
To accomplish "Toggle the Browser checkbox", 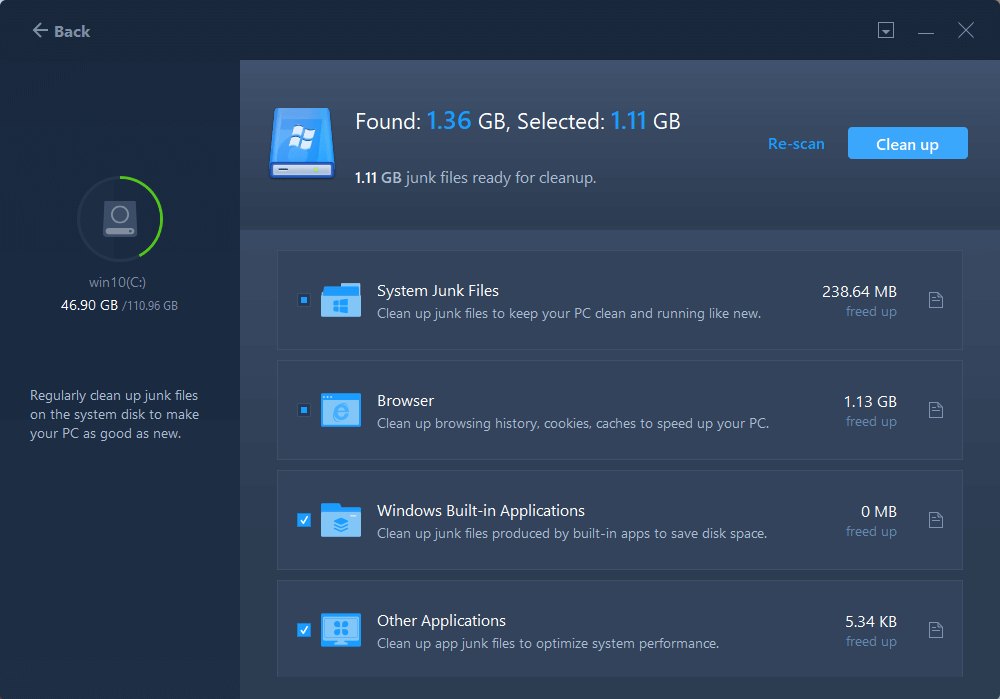I will point(304,410).
